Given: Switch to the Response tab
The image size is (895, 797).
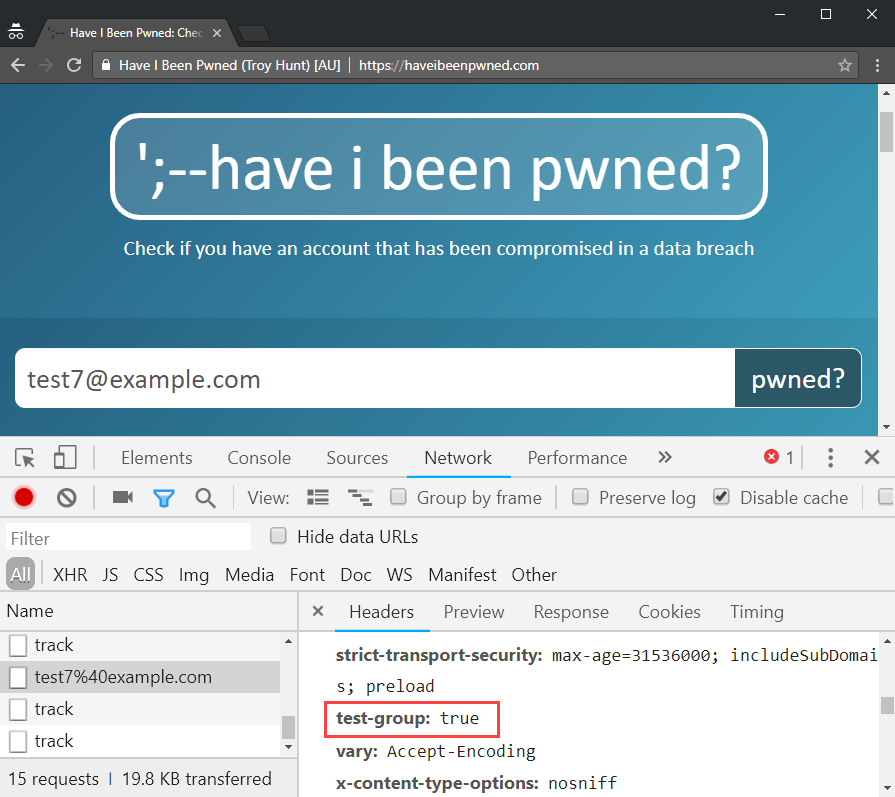Looking at the screenshot, I should (571, 612).
